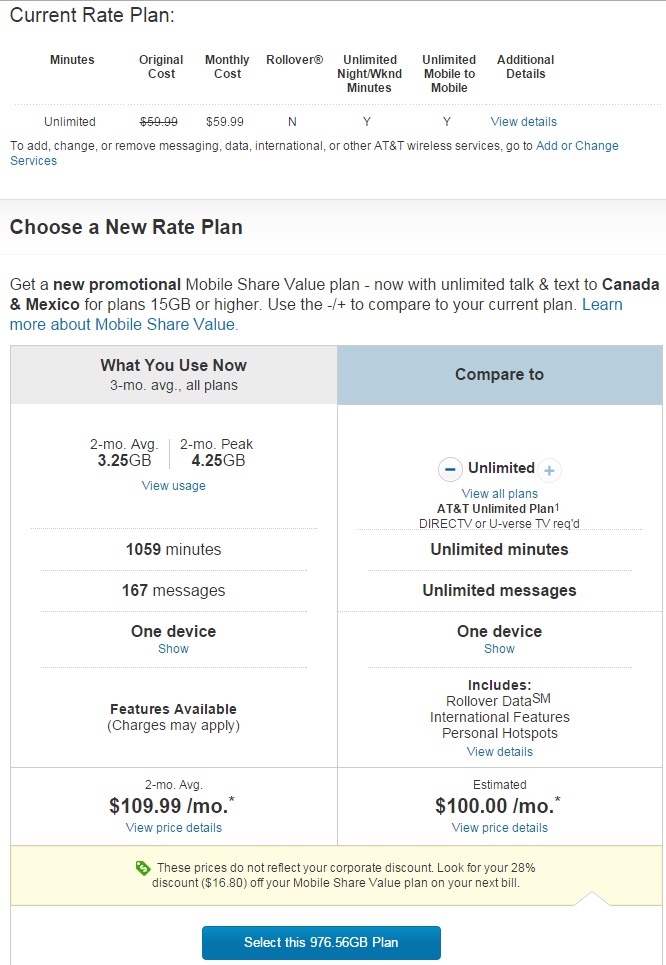Click the Unlimited Mobile to Mobile heading
The image size is (666, 965).
click(449, 74)
